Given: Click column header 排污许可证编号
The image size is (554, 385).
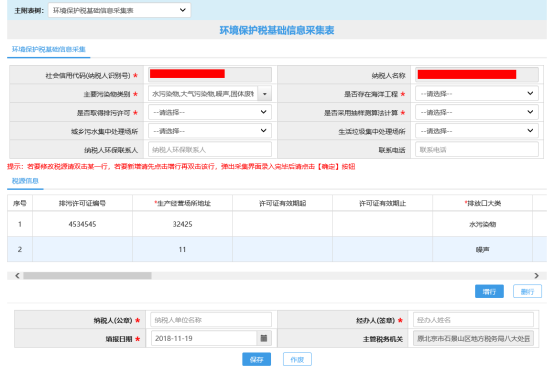Looking at the screenshot, I should point(82,203).
